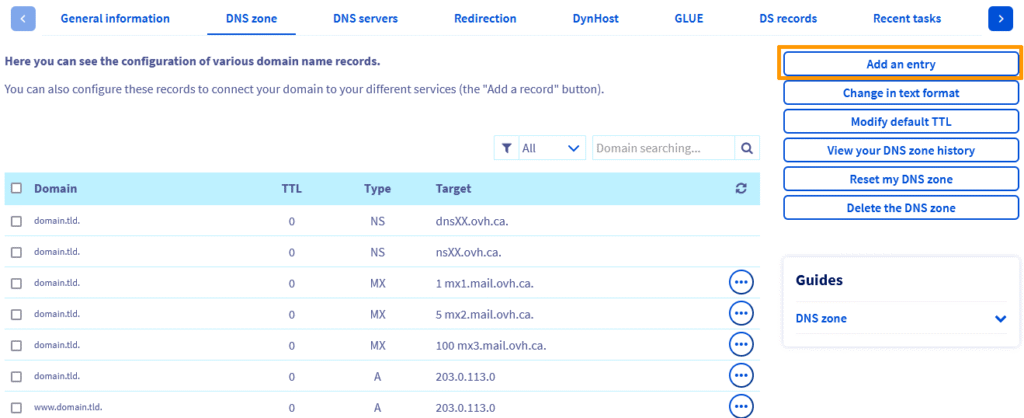Open actions menu for domain.tld. A record
This screenshot has width=1024, height=418.
coord(741,376)
